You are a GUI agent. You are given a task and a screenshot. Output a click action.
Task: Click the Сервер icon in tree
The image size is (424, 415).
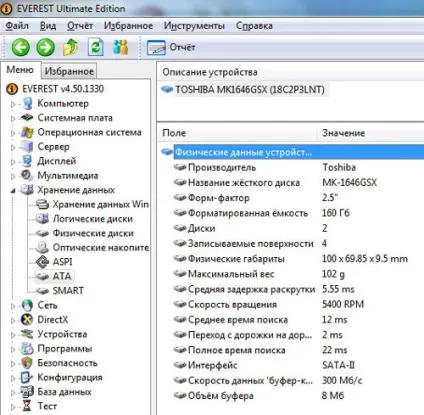click(27, 147)
